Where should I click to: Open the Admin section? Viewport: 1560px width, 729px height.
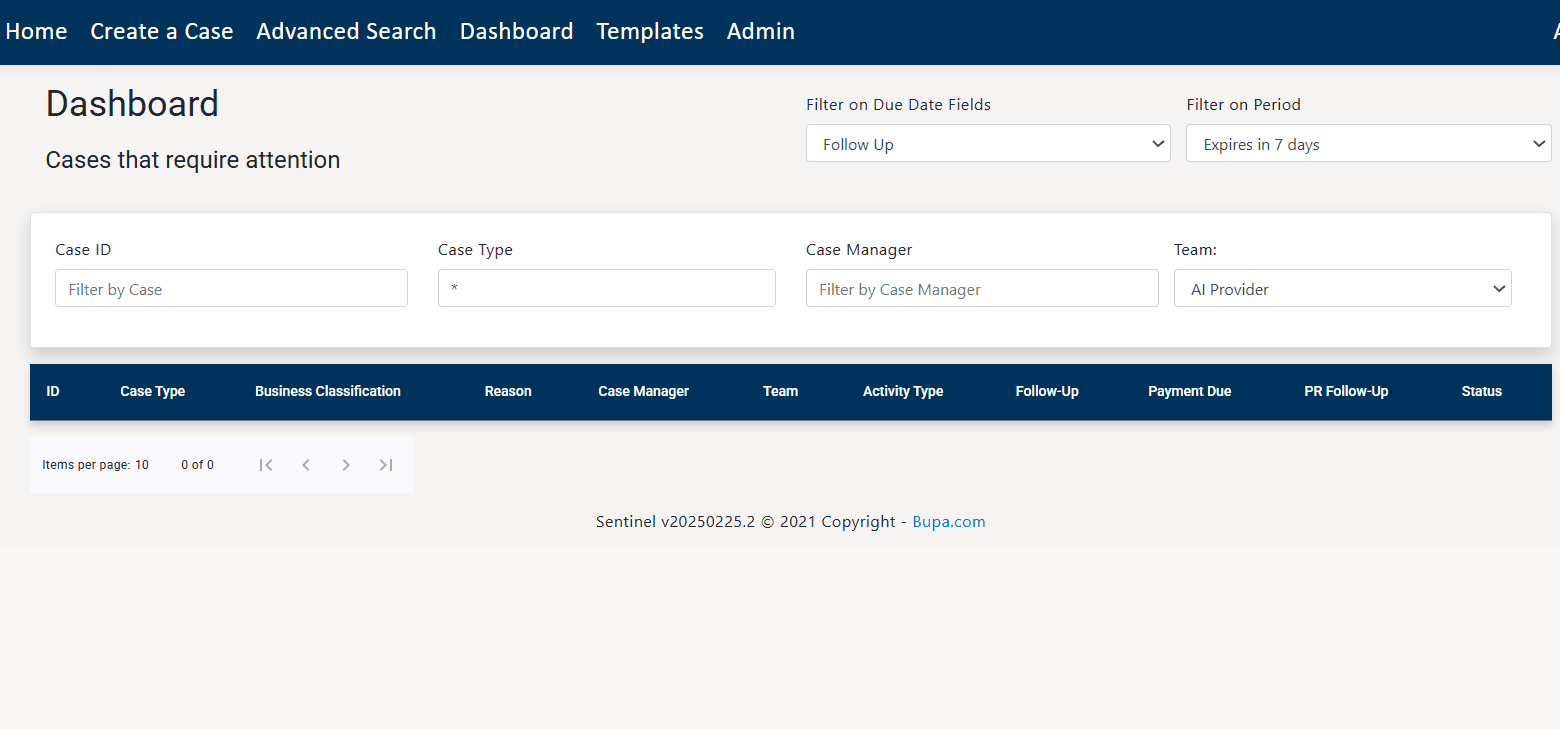[x=760, y=31]
